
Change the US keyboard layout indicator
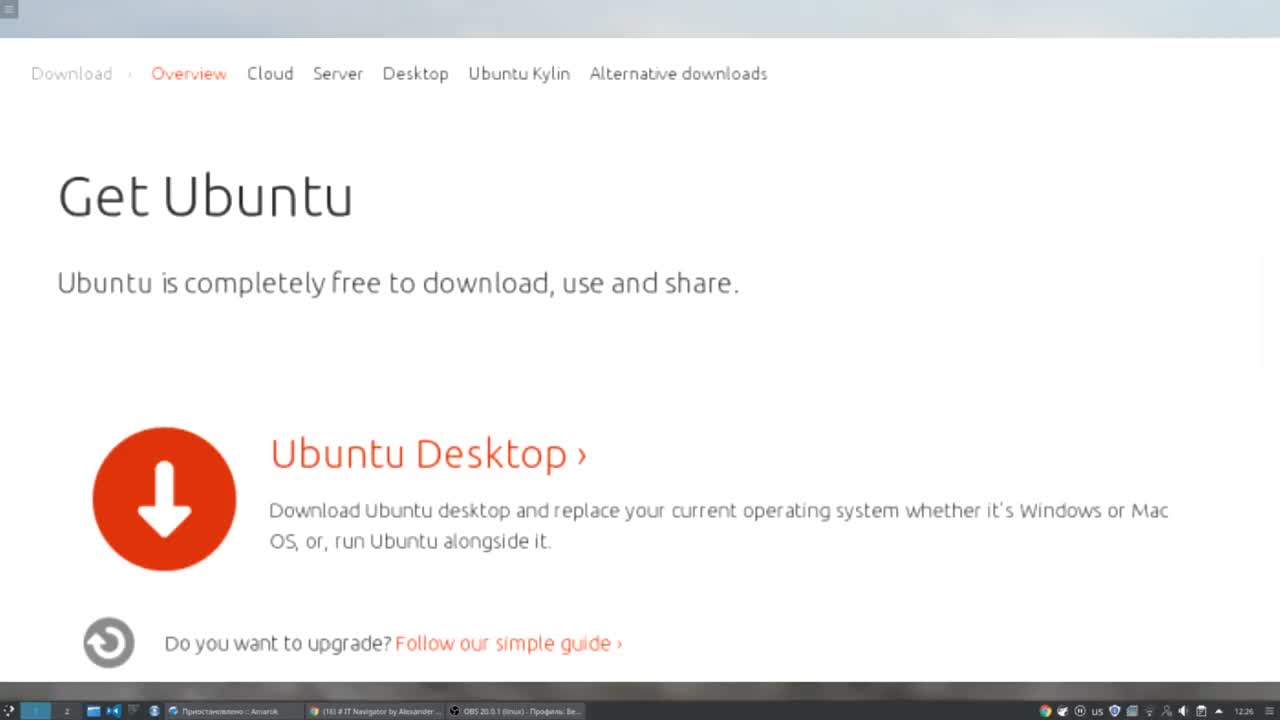(x=1097, y=712)
